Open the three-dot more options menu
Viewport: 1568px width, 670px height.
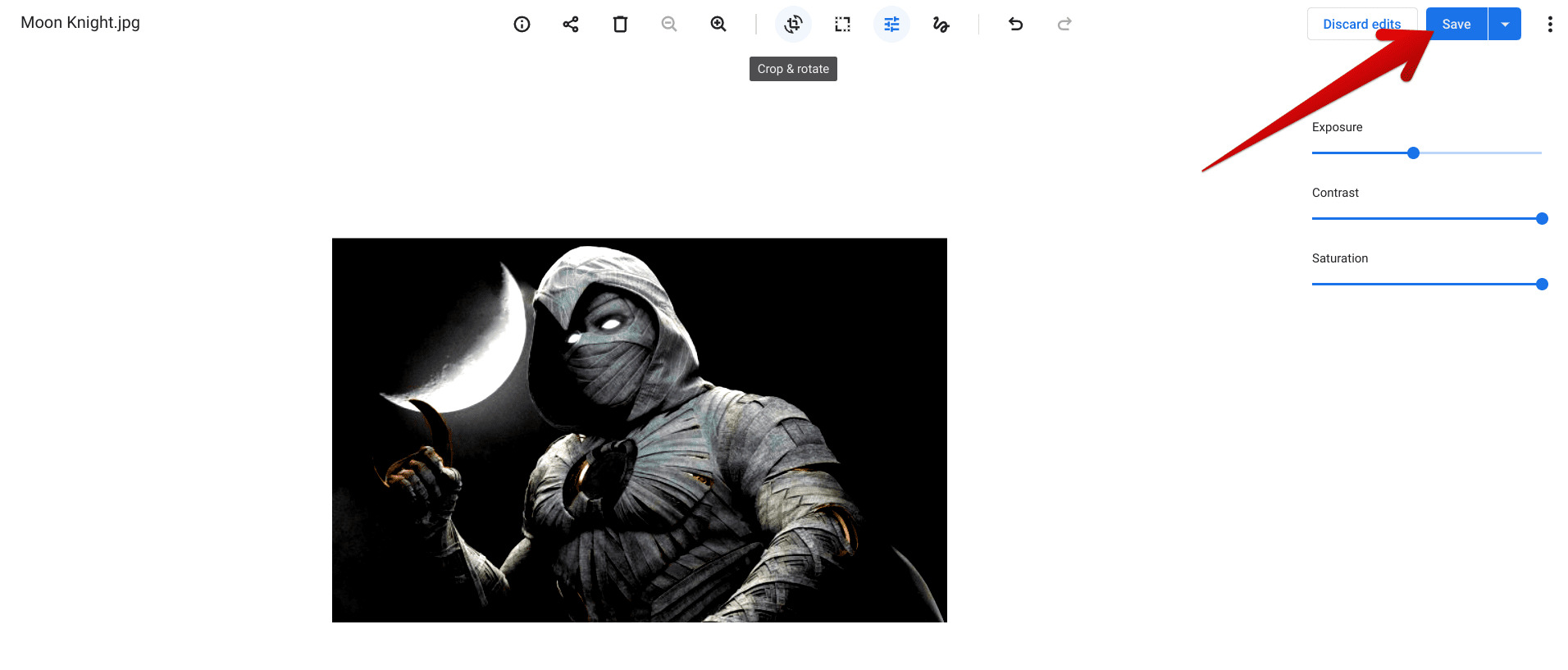(x=1550, y=25)
